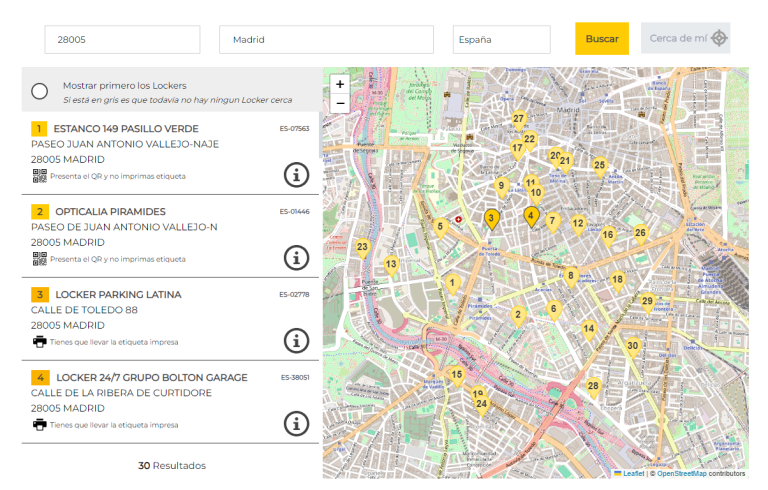This screenshot has height=490, width=768.
Task: Select map marker 28
Action: click(x=593, y=388)
